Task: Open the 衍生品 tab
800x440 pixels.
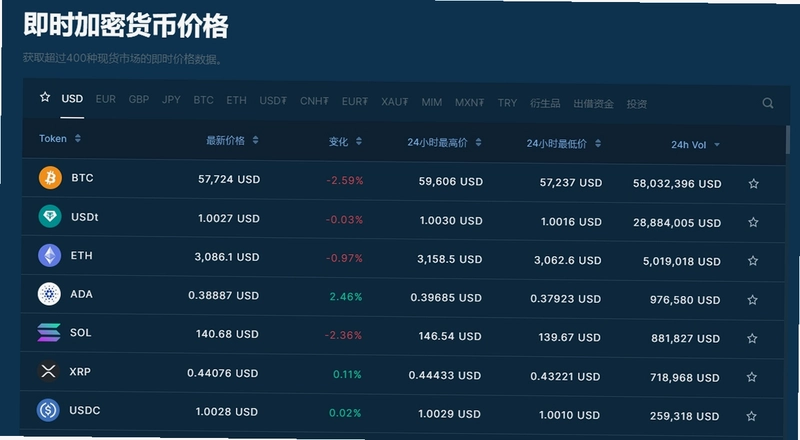Action: tap(545, 103)
